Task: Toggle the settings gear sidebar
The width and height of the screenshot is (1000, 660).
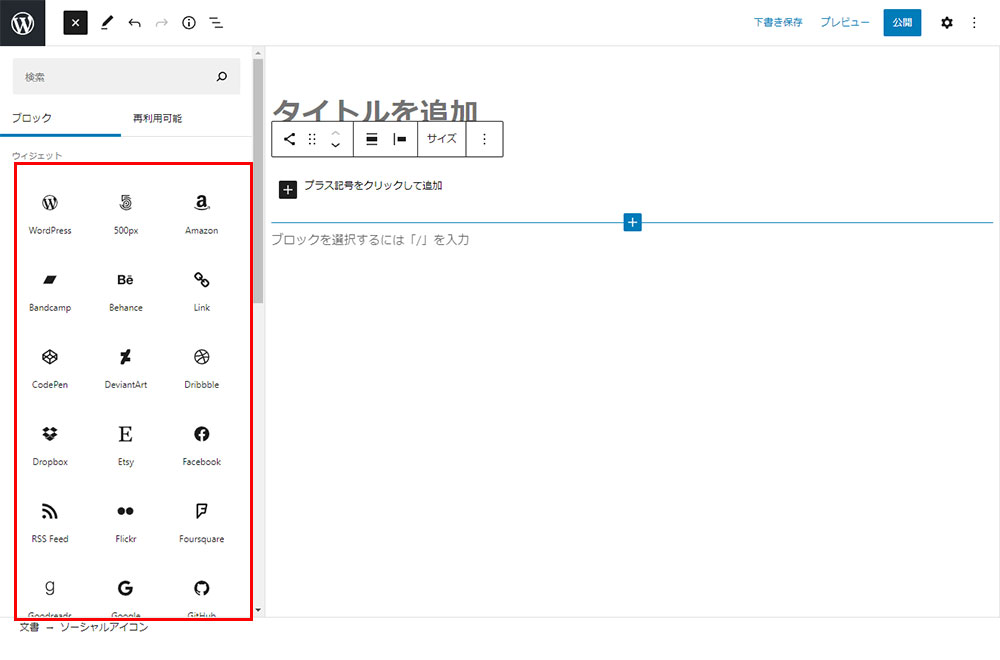Action: click(x=947, y=22)
